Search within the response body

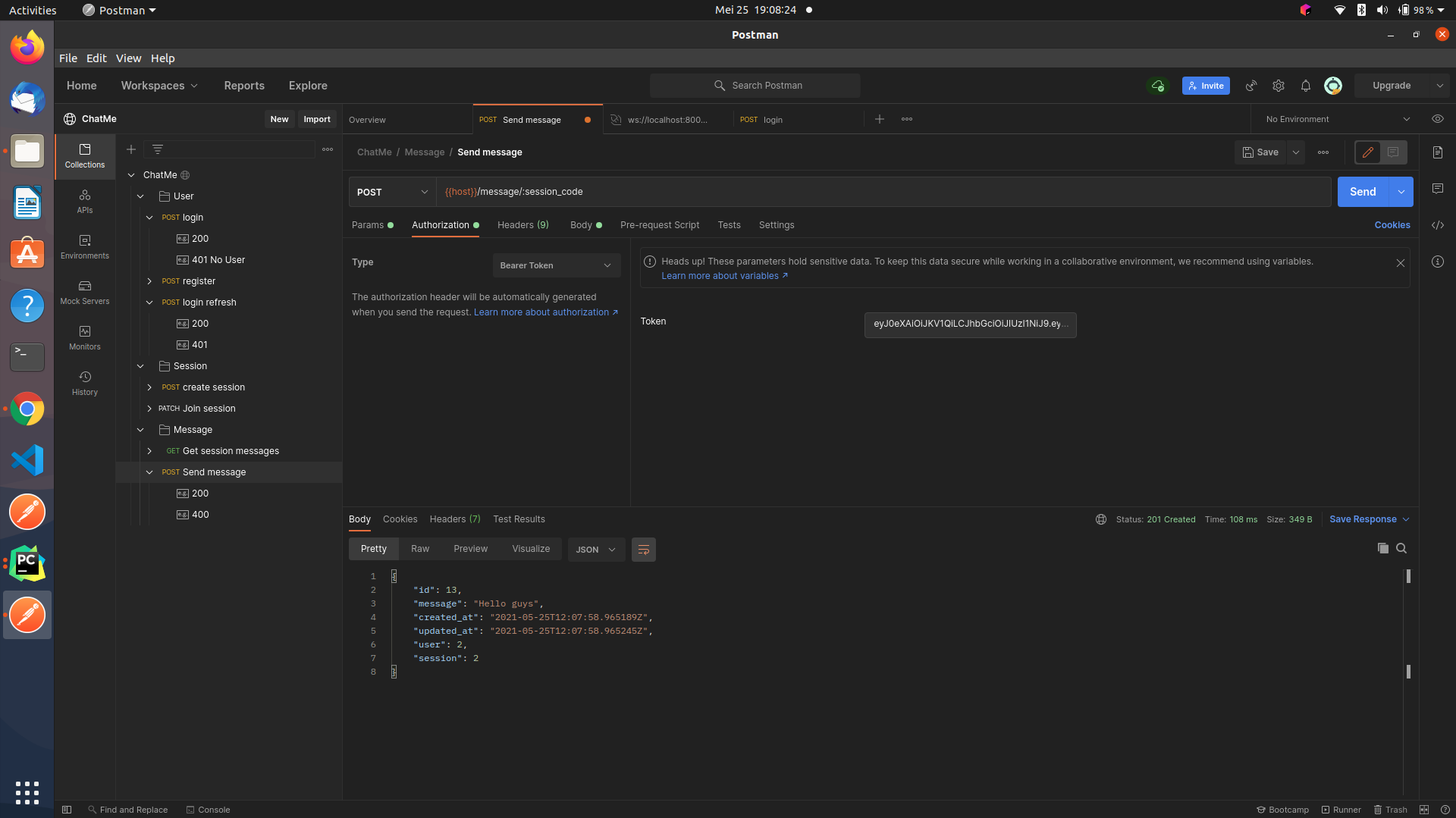(x=1401, y=548)
